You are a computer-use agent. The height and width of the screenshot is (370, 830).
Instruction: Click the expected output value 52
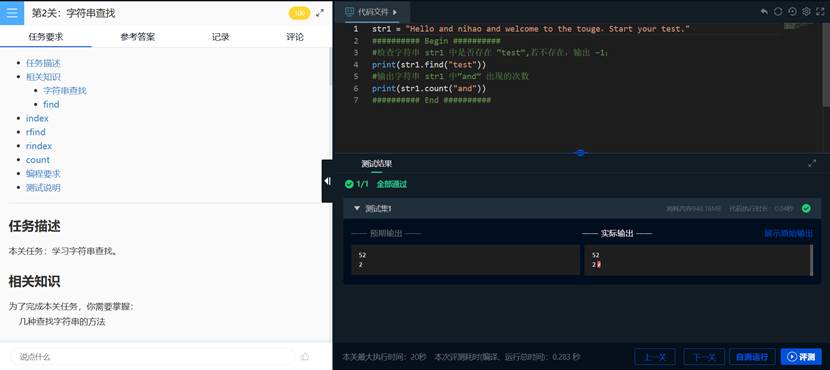tap(362, 255)
